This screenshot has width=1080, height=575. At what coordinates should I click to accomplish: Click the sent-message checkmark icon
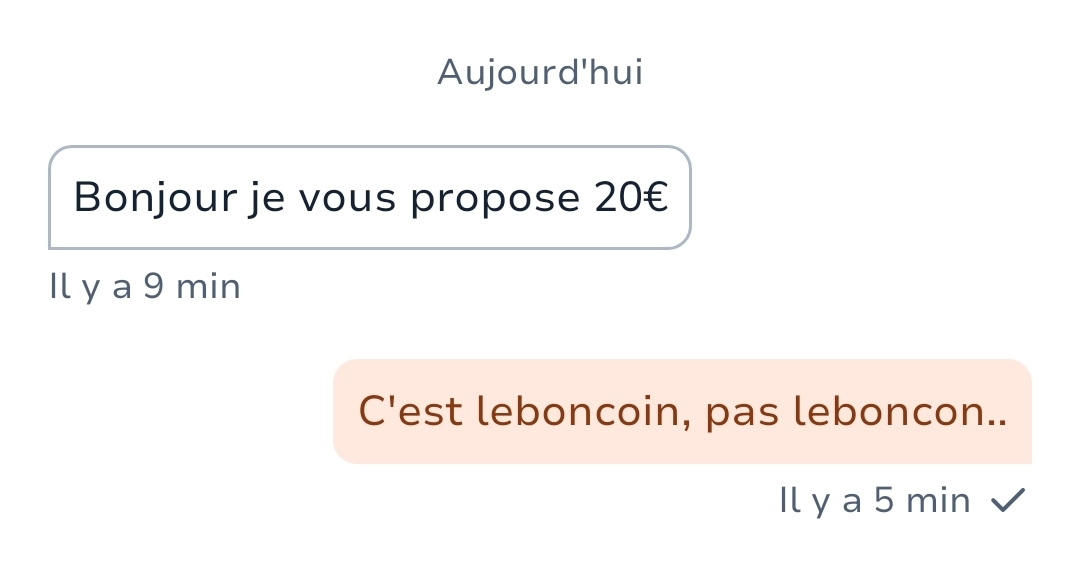pyautogui.click(x=1007, y=501)
